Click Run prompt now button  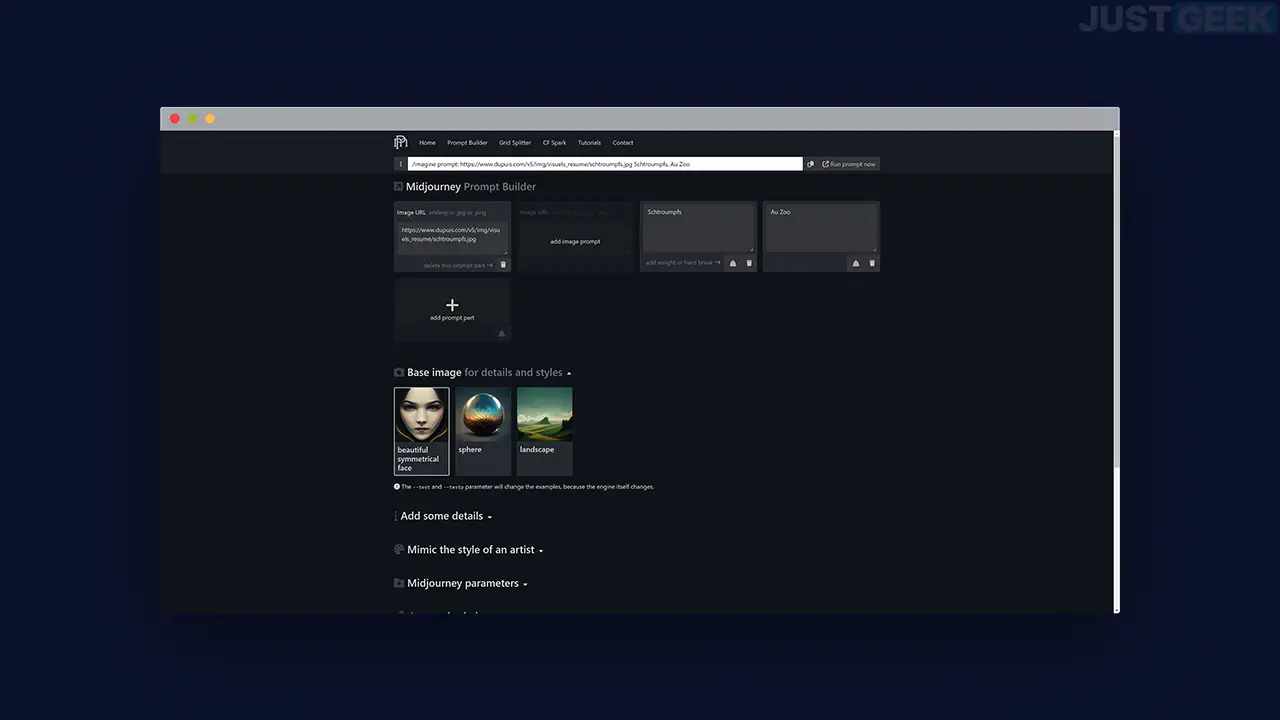coord(849,164)
